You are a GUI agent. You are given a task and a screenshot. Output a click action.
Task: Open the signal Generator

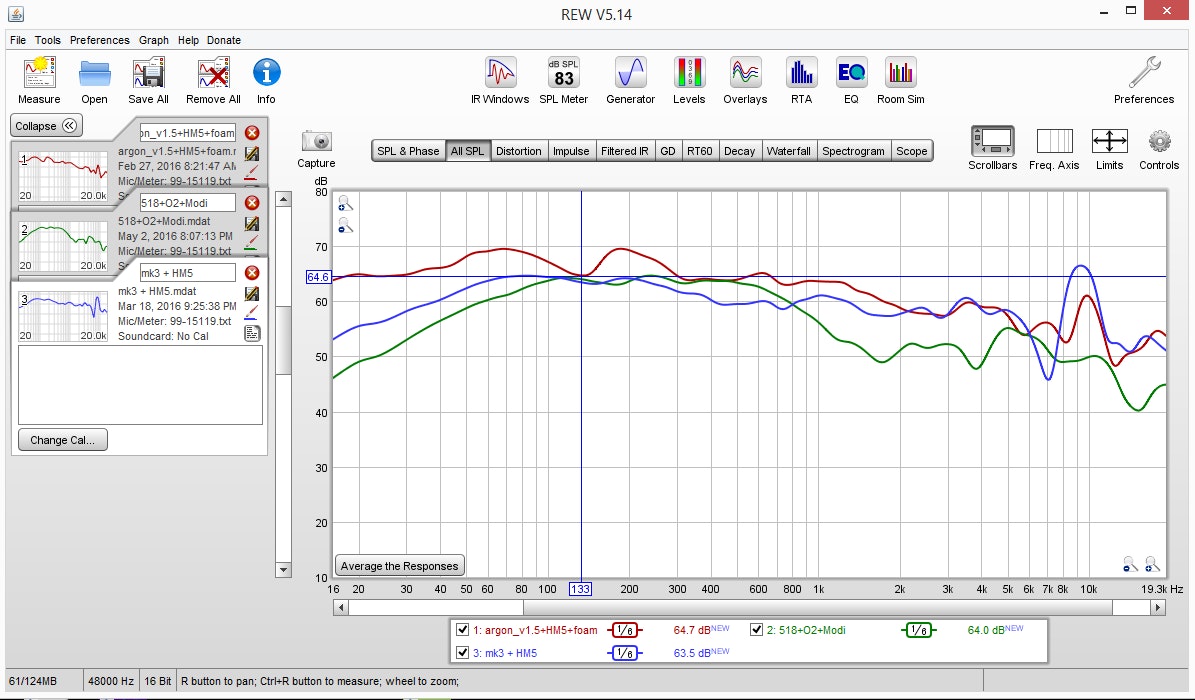630,75
